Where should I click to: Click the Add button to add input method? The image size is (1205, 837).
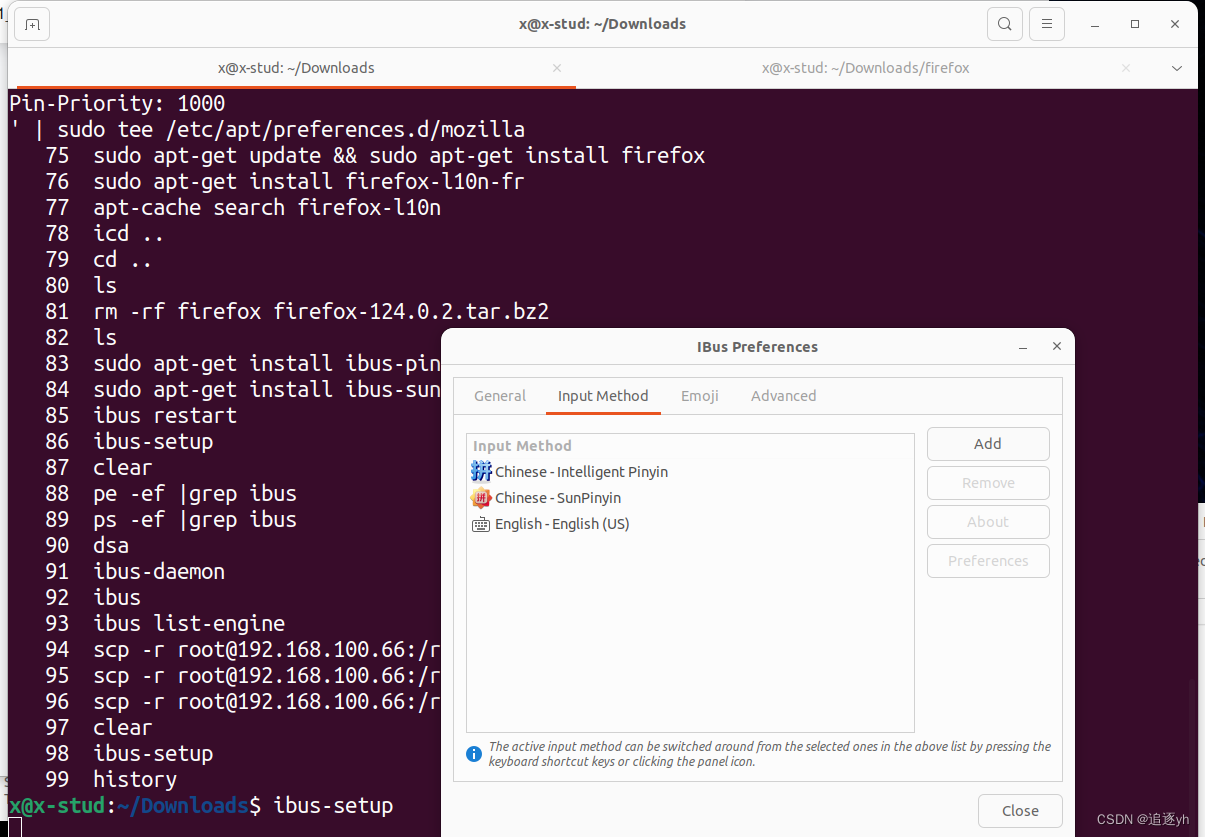[987, 443]
